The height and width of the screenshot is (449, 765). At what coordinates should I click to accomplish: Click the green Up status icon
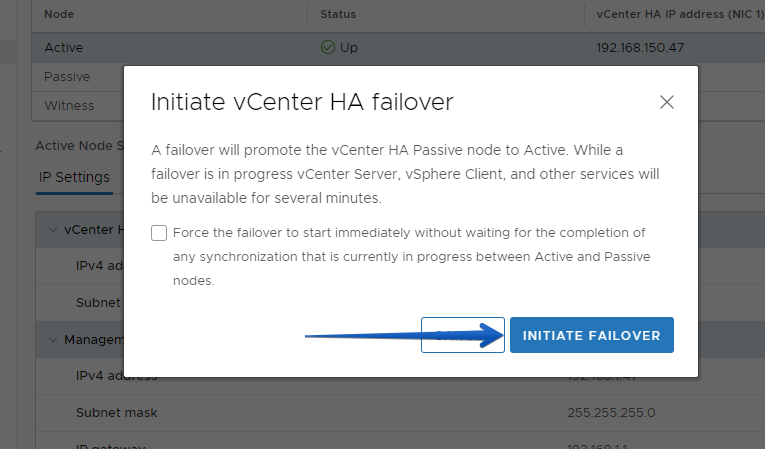point(328,47)
